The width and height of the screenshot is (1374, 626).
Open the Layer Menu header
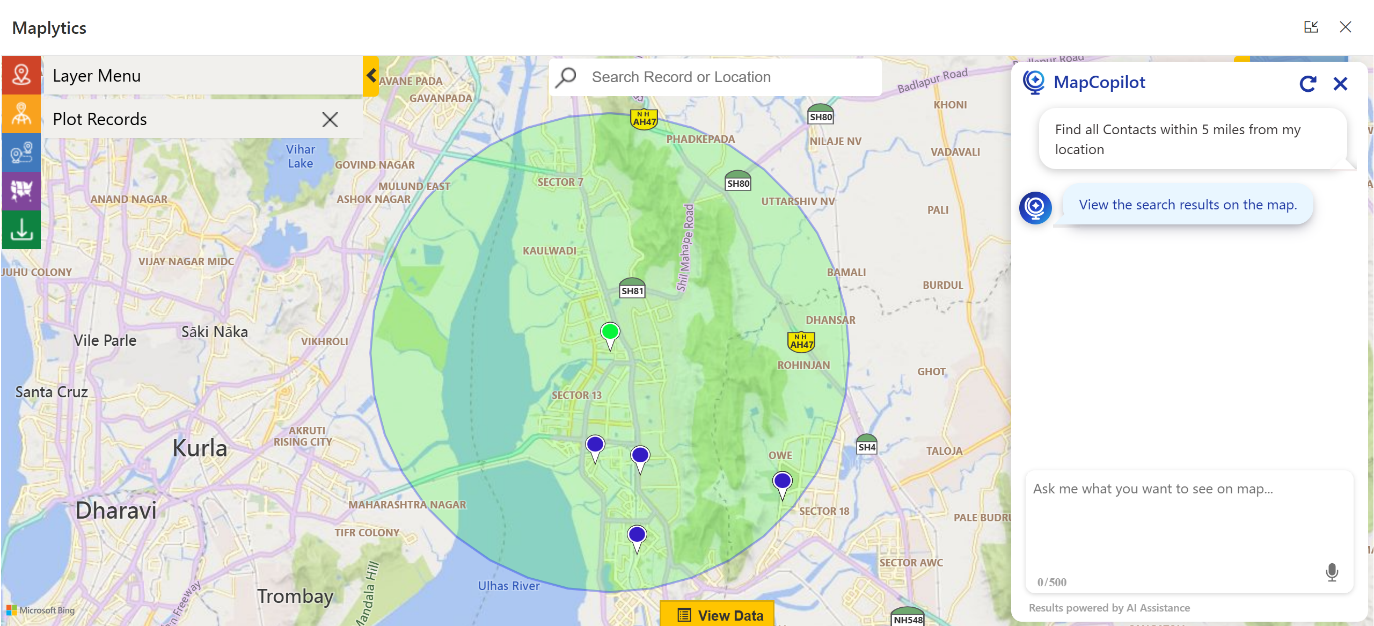click(200, 76)
